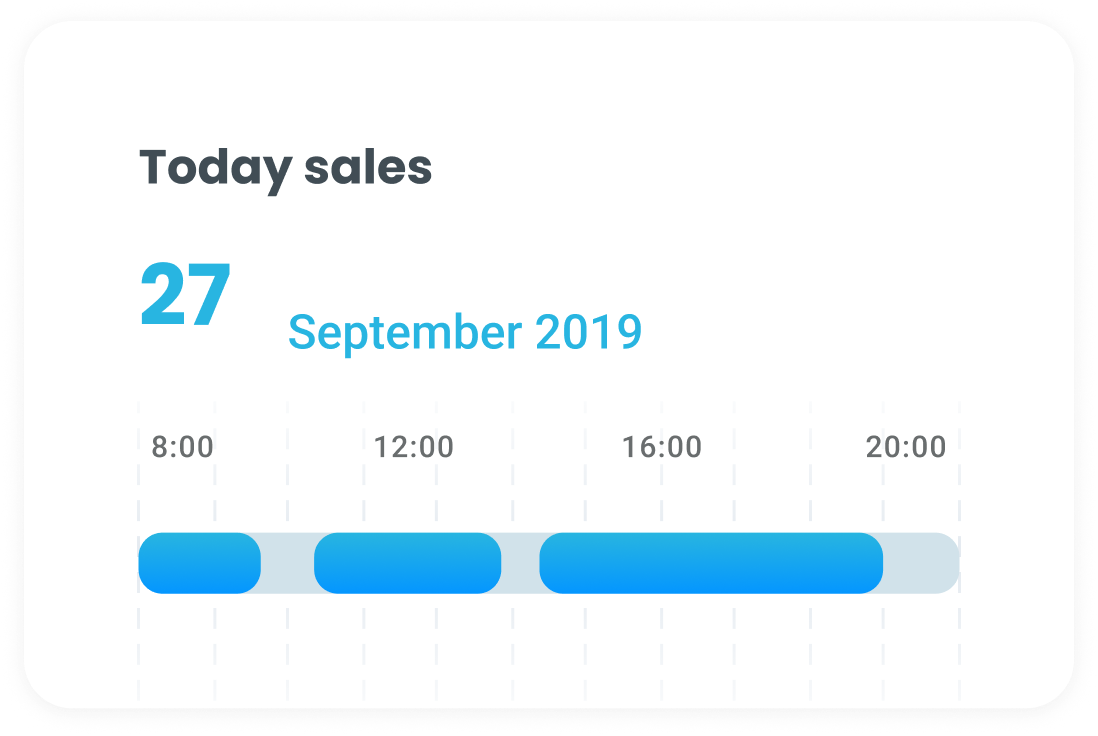
Task: Click the gray gap between first and second segments
Action: pos(288,563)
